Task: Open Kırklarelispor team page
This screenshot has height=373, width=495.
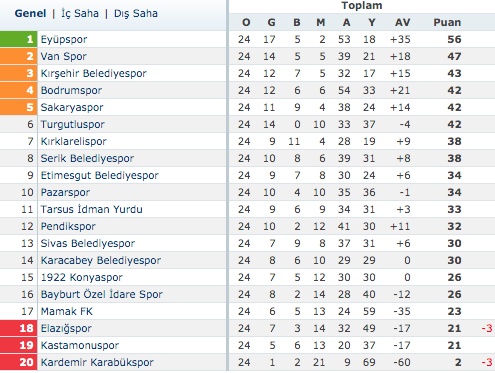Action: click(74, 141)
